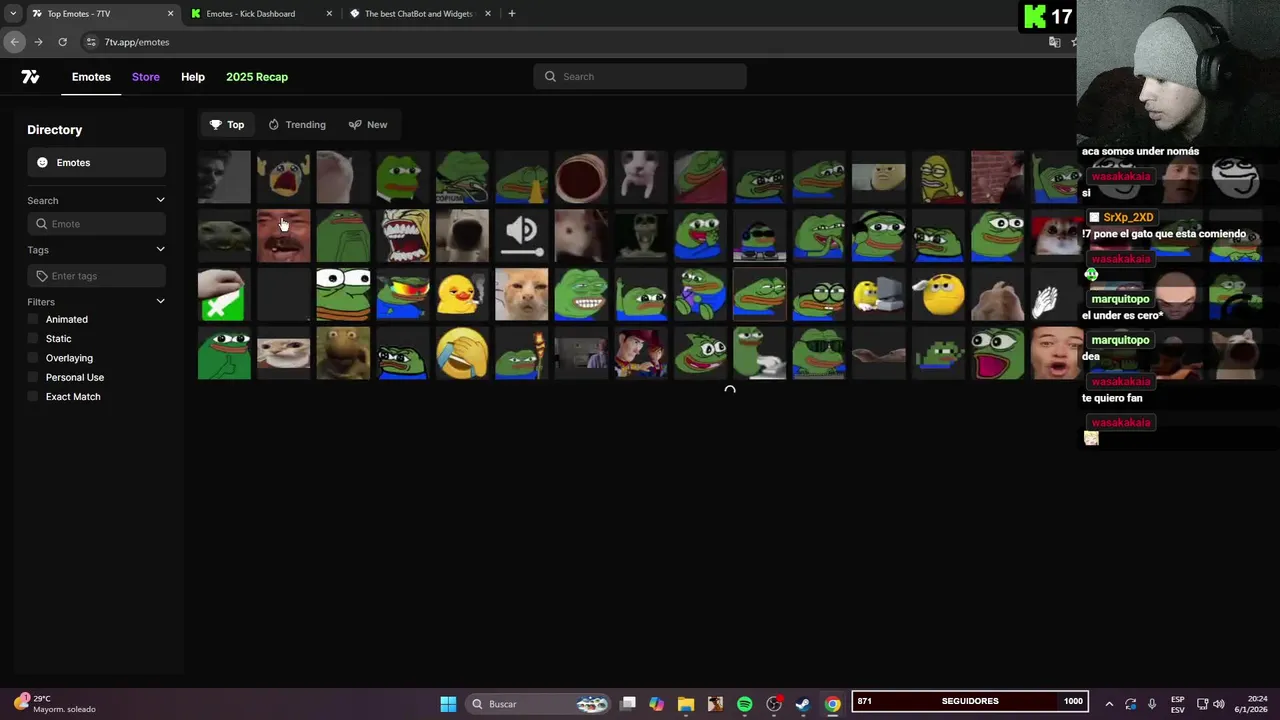Open the pixelated small Pepe emote

click(938, 354)
